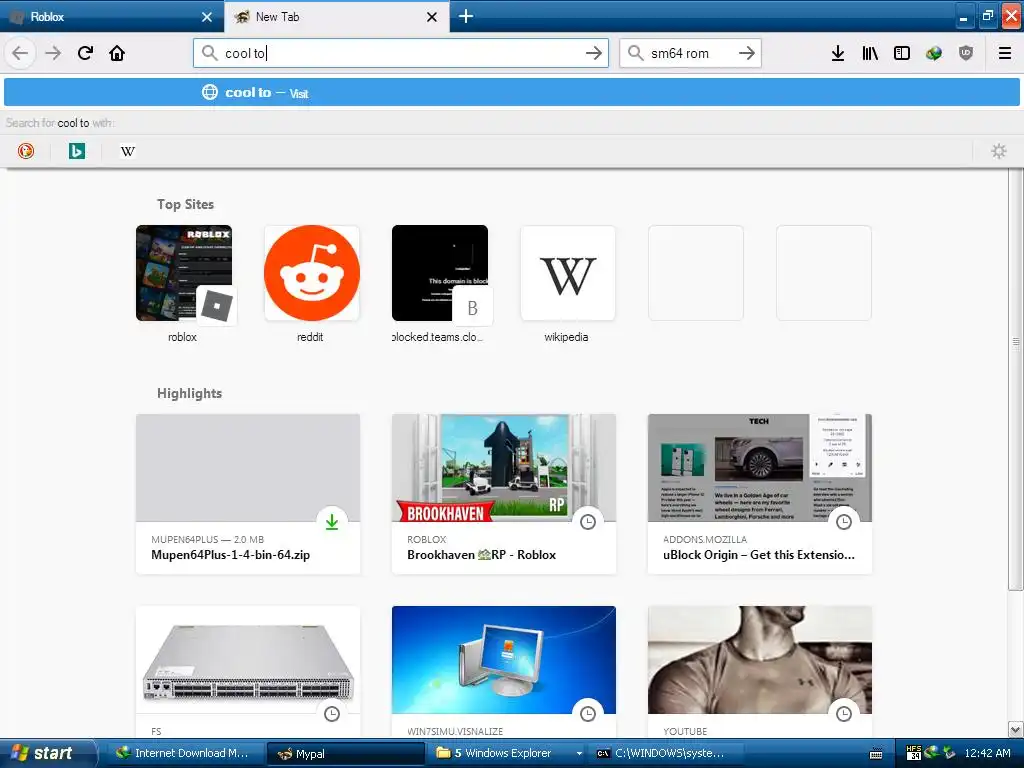Click the sm64 rom search field
The image size is (1024, 768).
point(690,53)
